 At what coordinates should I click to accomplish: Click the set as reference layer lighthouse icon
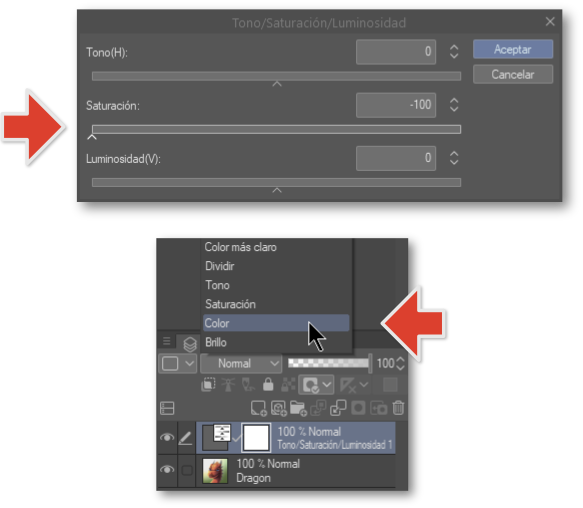pyautogui.click(x=228, y=385)
